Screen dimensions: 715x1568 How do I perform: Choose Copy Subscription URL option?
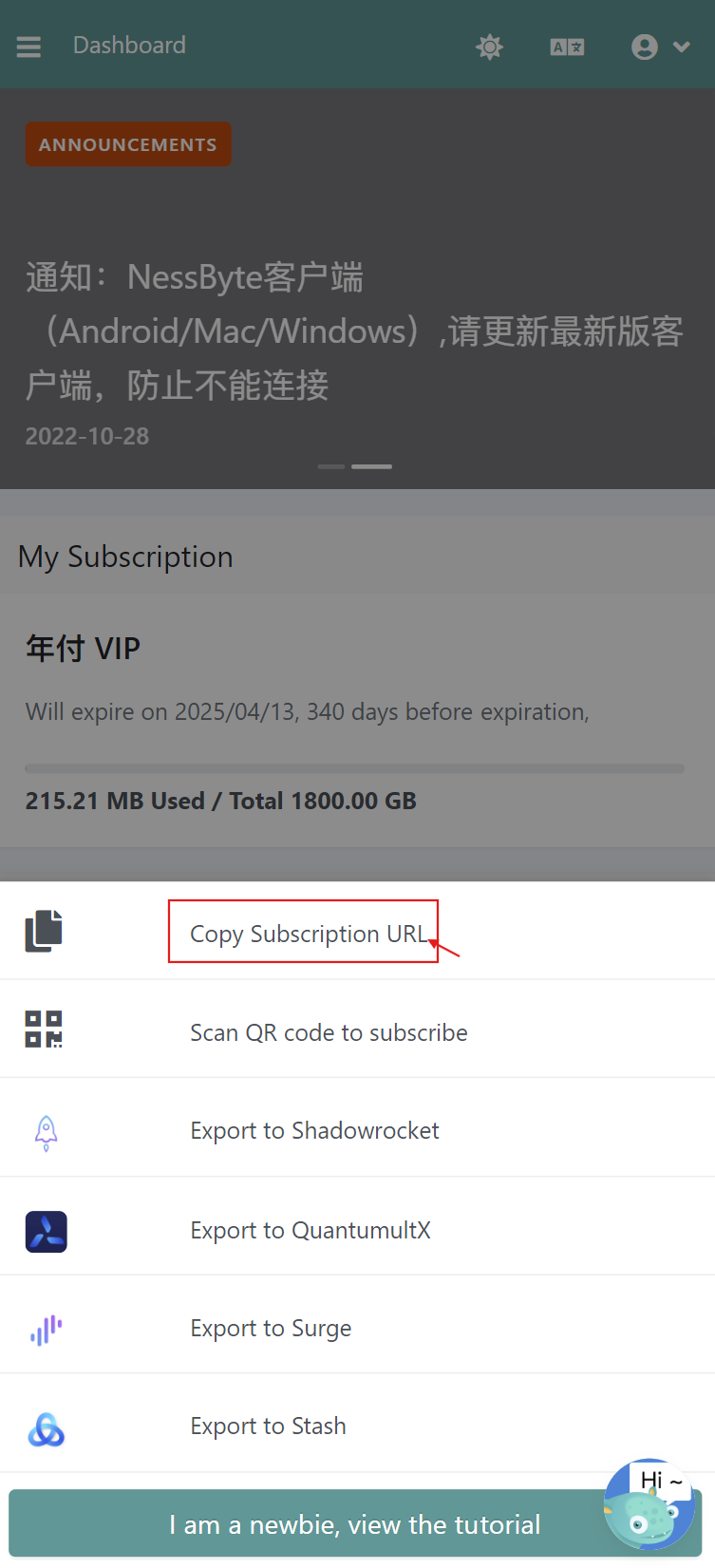pyautogui.click(x=308, y=934)
